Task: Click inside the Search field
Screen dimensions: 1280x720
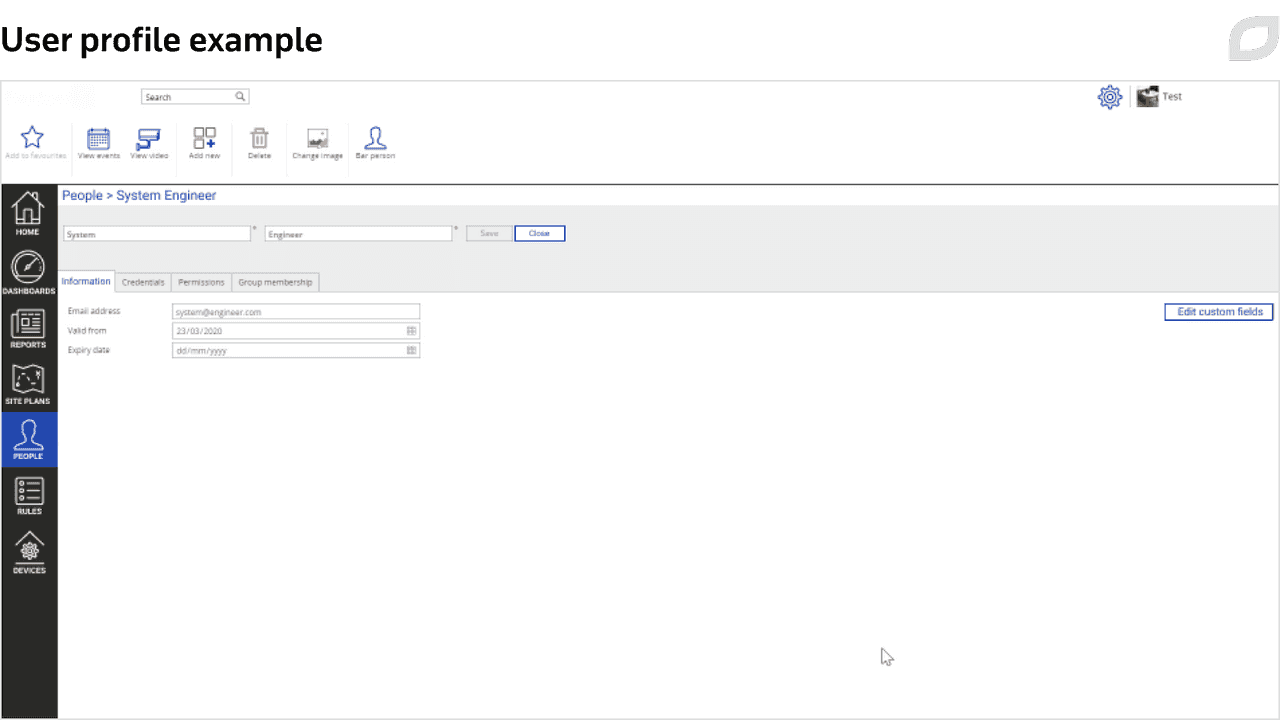Action: [185, 96]
